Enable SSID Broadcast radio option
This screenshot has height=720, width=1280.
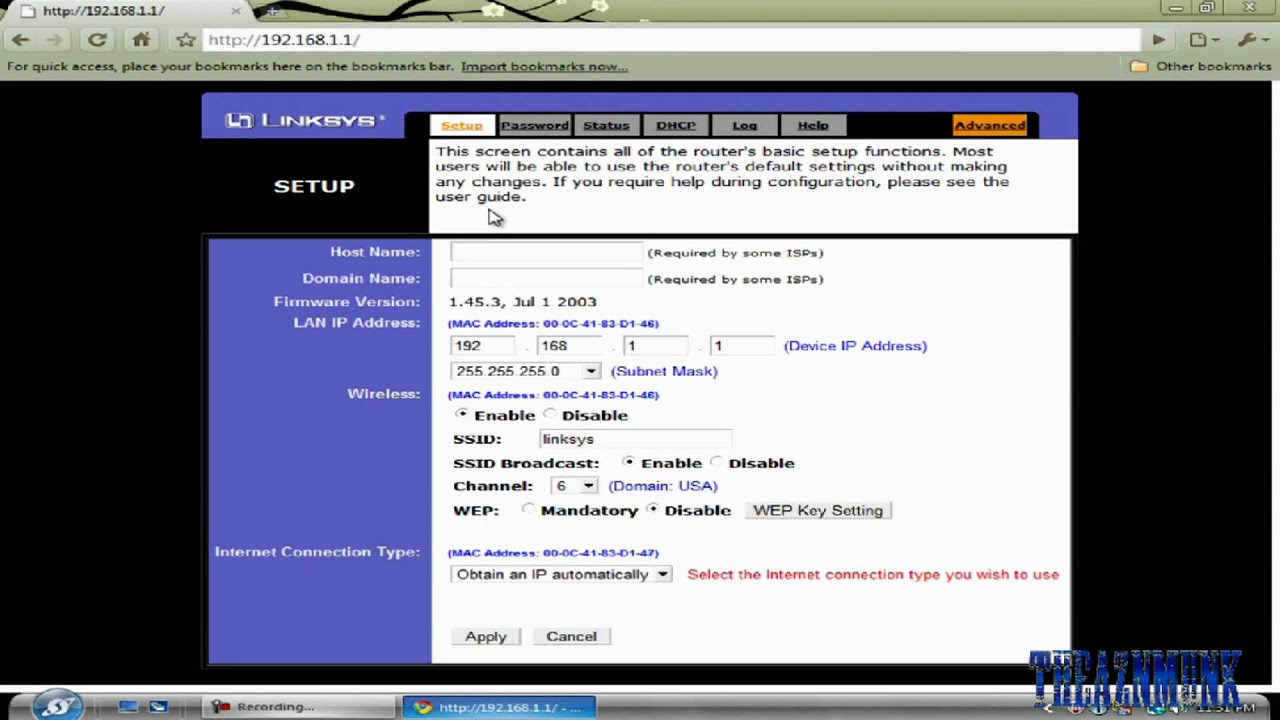[x=628, y=462]
